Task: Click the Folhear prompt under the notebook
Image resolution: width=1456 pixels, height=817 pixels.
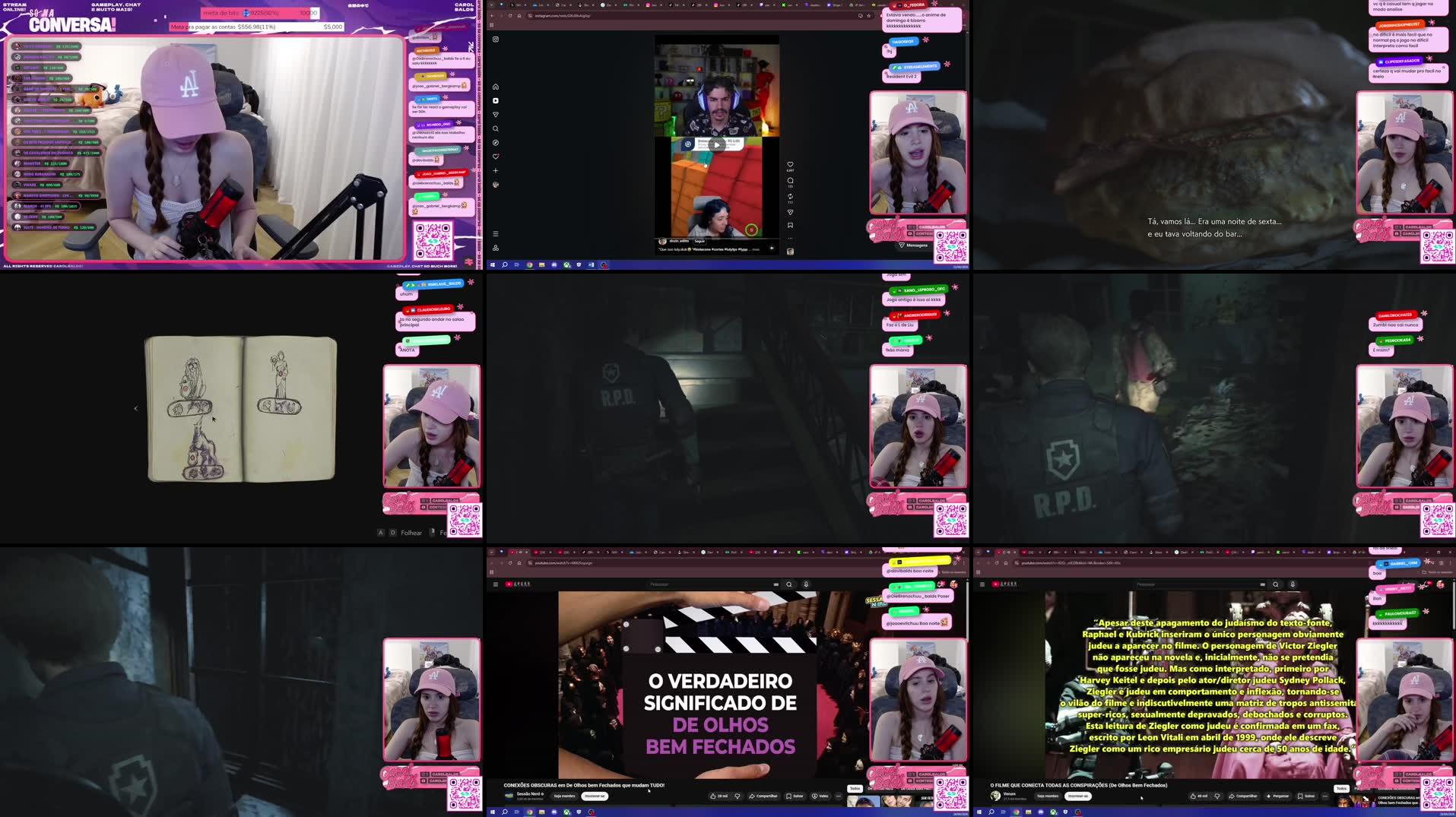Action: (x=411, y=533)
